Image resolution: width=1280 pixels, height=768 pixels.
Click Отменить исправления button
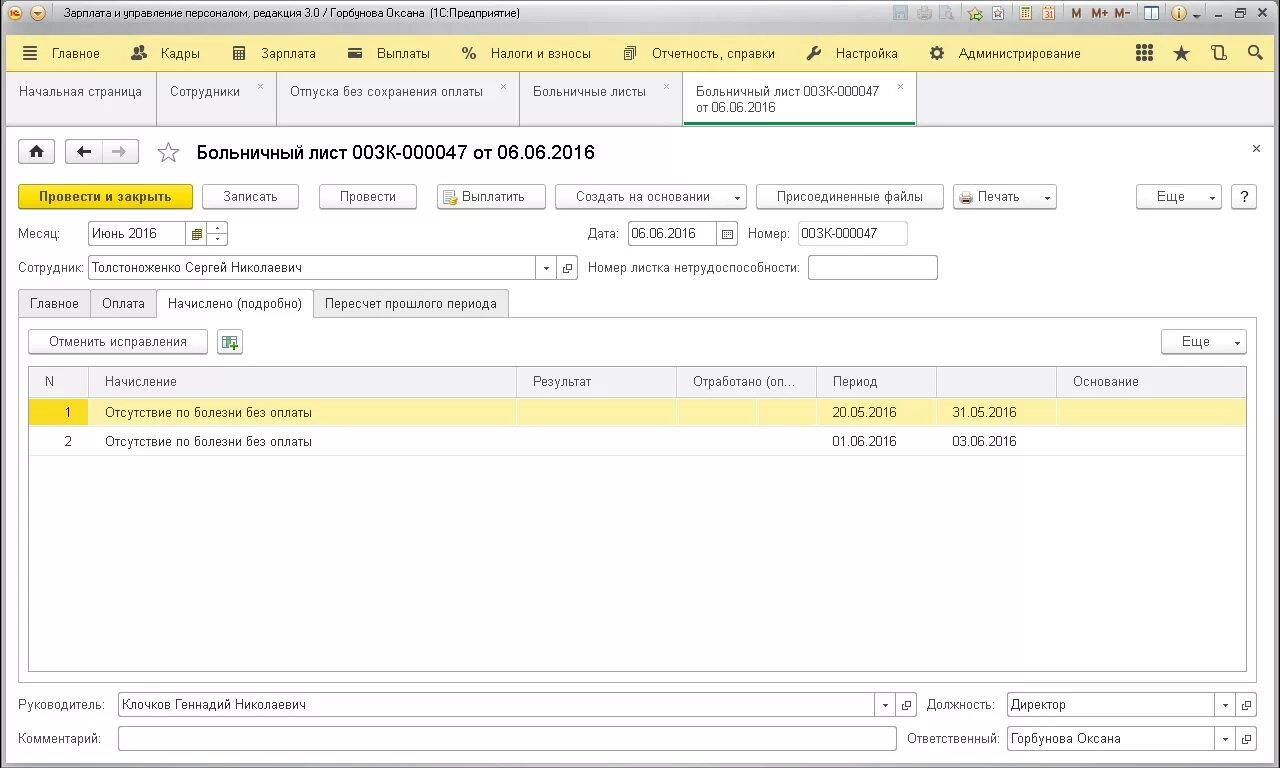tap(118, 342)
